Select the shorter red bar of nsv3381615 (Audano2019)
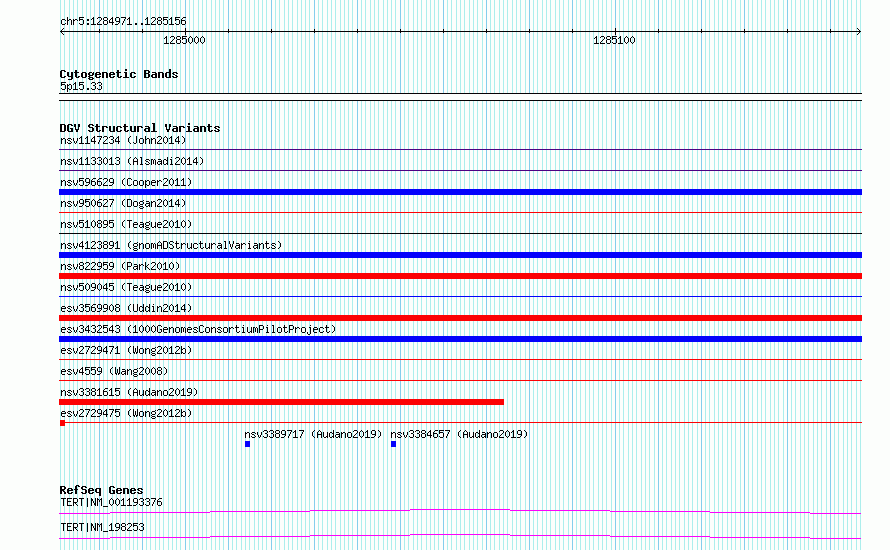890x550 pixels. (x=282, y=402)
